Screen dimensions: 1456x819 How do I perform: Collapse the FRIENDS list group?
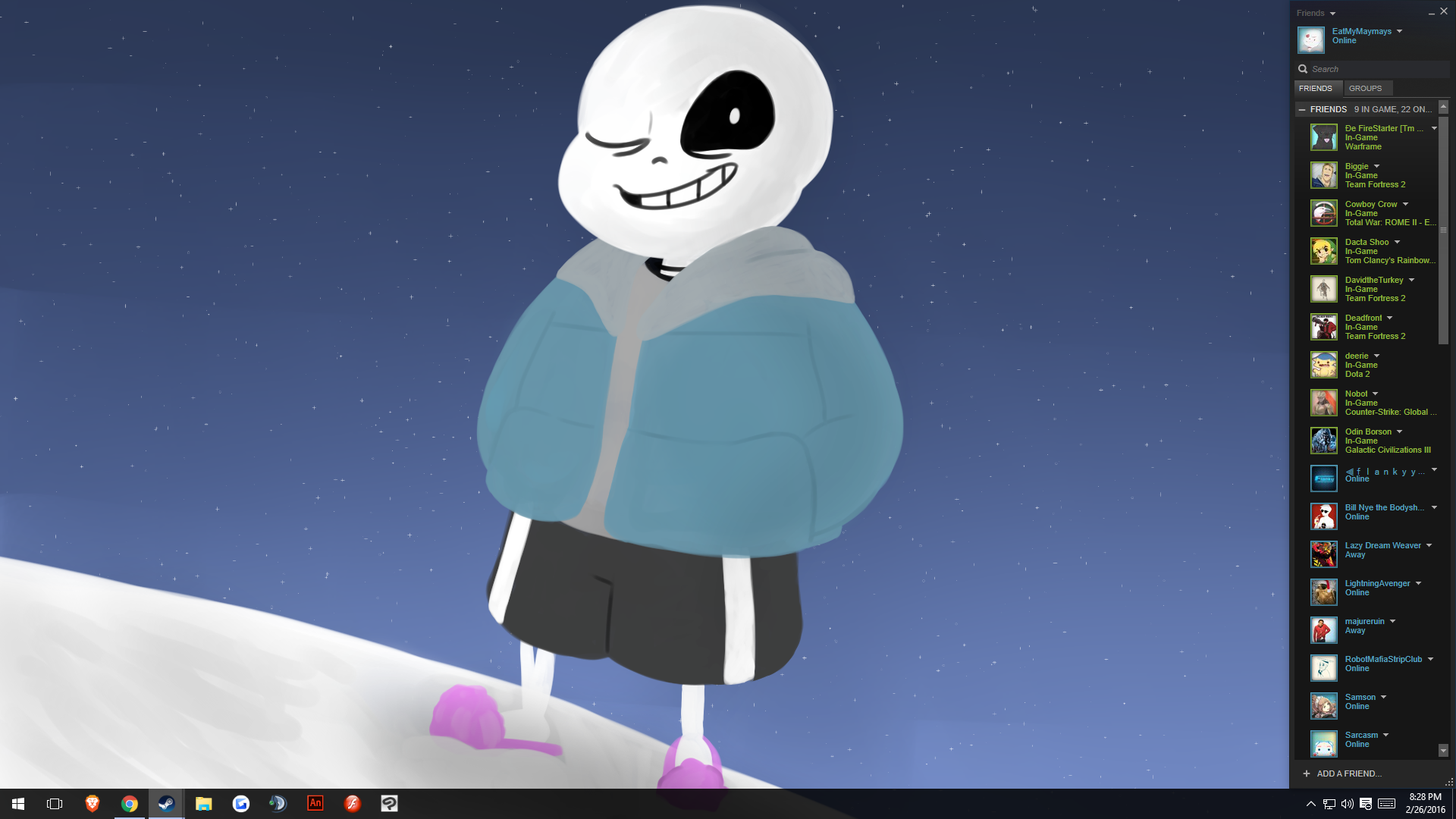point(1302,109)
